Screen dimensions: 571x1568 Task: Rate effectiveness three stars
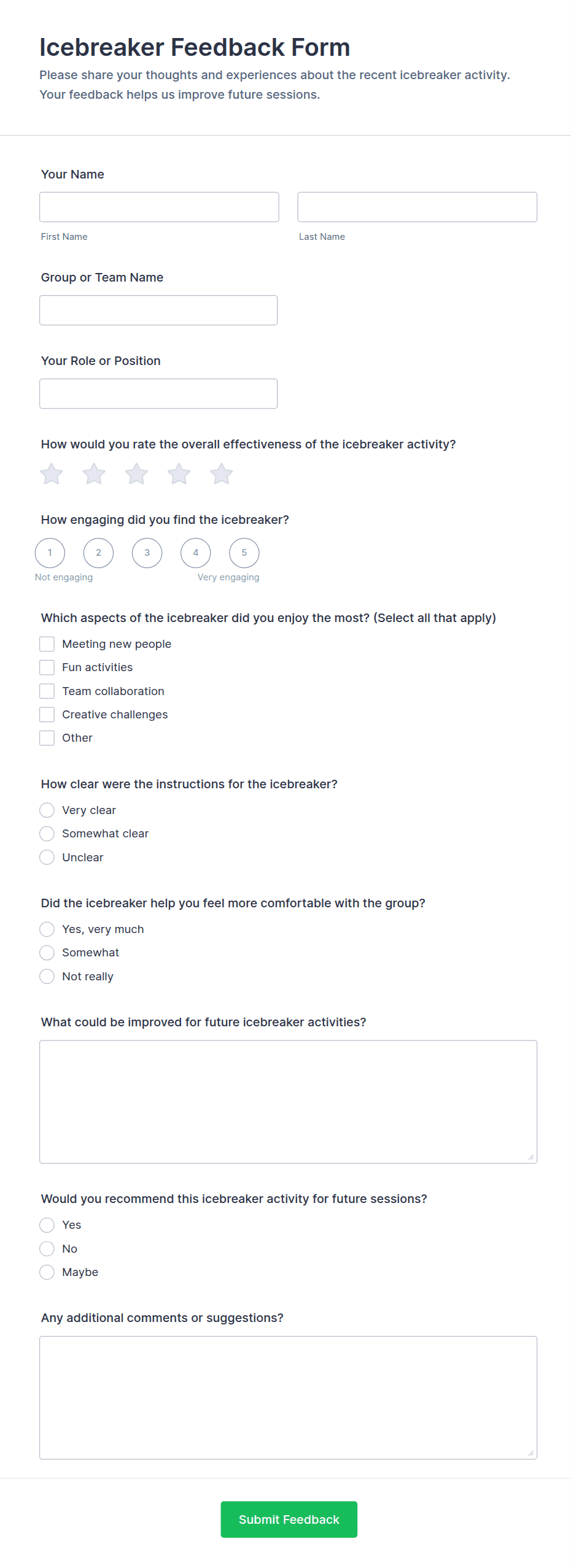tap(136, 474)
